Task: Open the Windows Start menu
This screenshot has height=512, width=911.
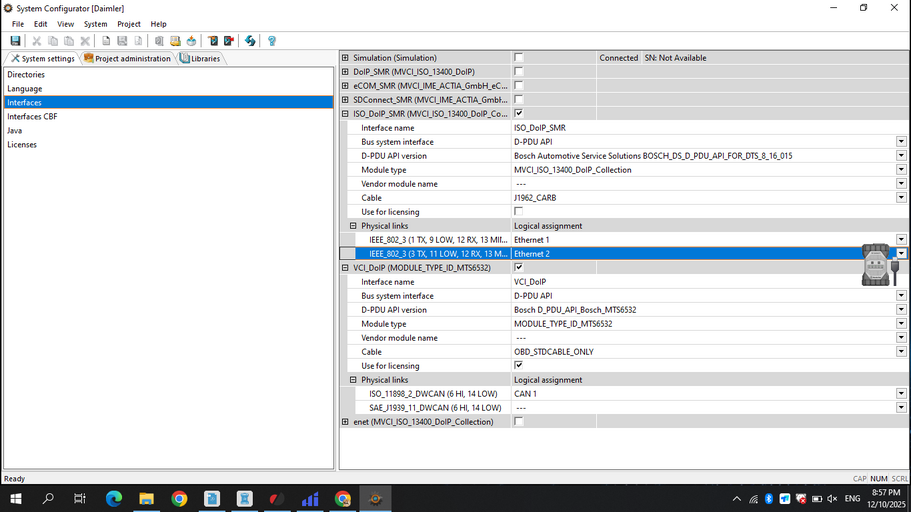Action: (16, 499)
